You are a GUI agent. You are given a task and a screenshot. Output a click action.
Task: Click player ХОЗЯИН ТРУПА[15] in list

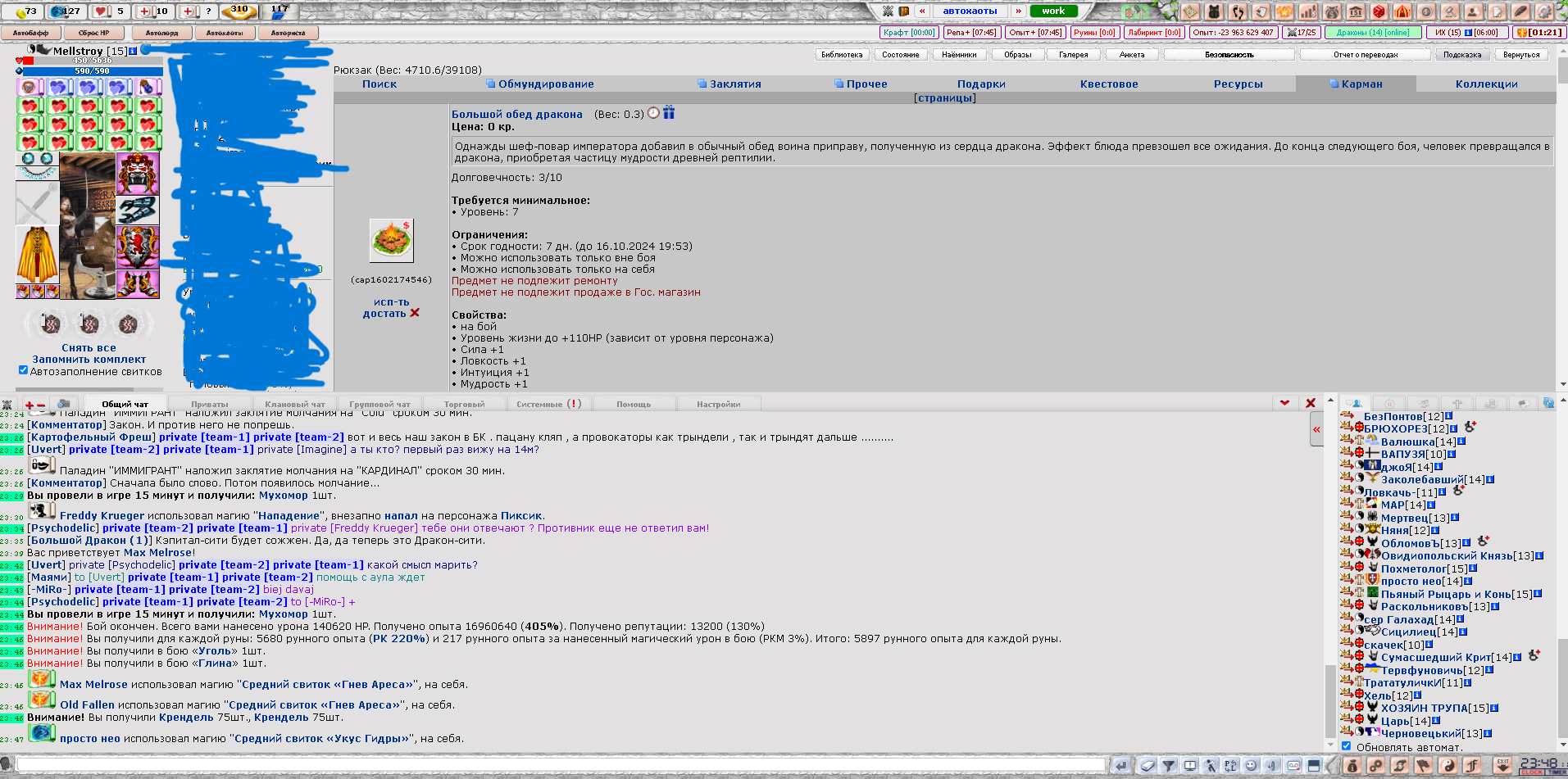[x=1434, y=709]
